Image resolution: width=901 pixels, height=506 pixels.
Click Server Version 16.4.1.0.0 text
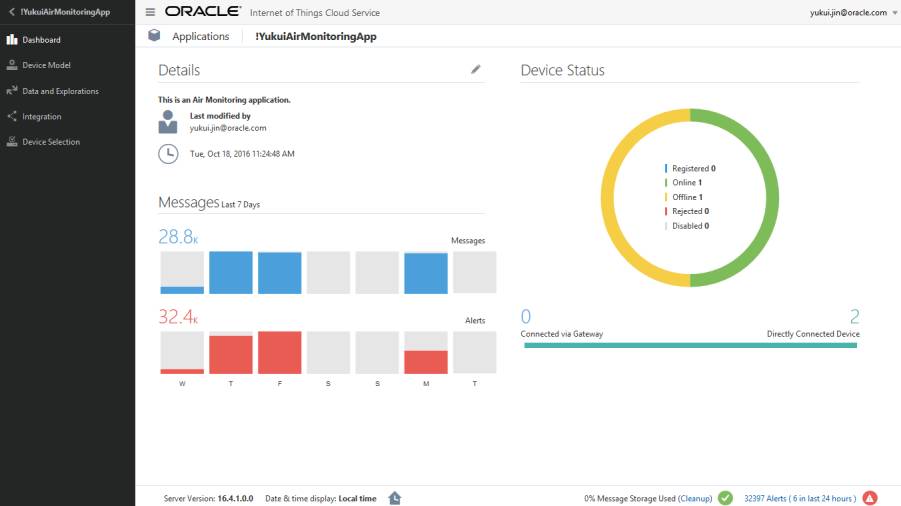(x=208, y=499)
